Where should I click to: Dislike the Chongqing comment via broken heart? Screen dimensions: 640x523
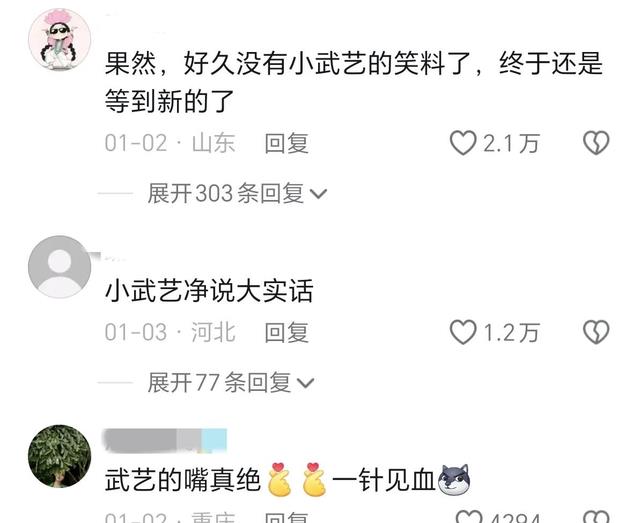click(596, 517)
